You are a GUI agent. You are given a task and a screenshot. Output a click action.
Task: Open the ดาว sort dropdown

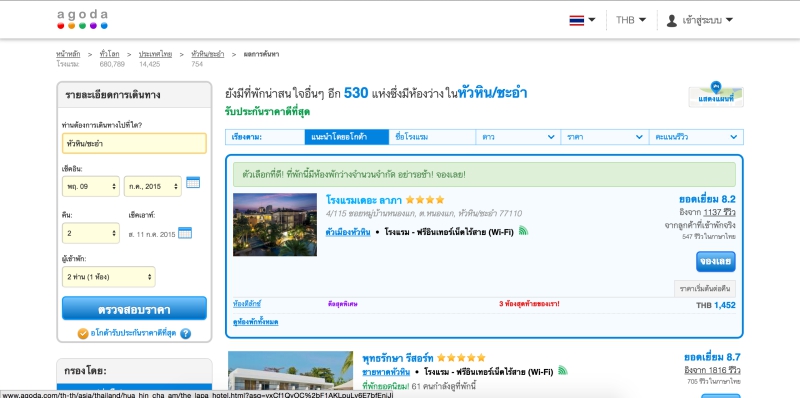[x=518, y=137]
